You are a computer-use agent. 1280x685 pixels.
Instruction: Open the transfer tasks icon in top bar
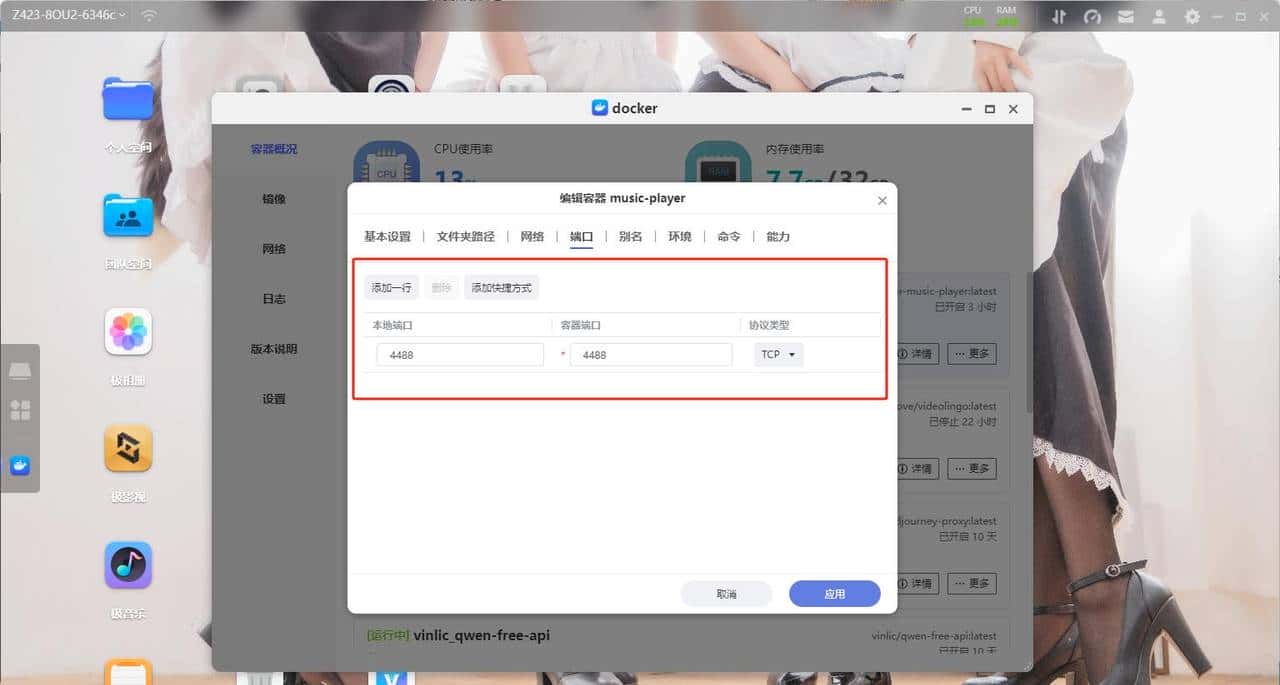[x=1058, y=16]
